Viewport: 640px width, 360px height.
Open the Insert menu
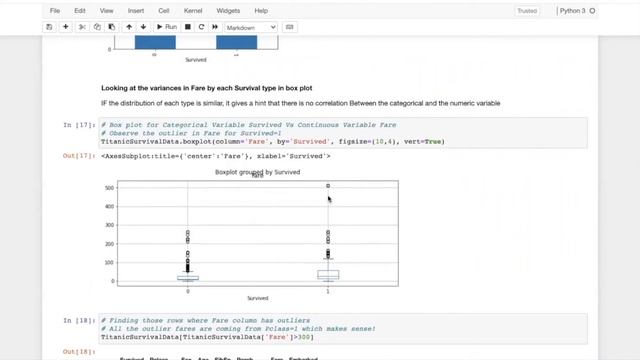coord(136,11)
